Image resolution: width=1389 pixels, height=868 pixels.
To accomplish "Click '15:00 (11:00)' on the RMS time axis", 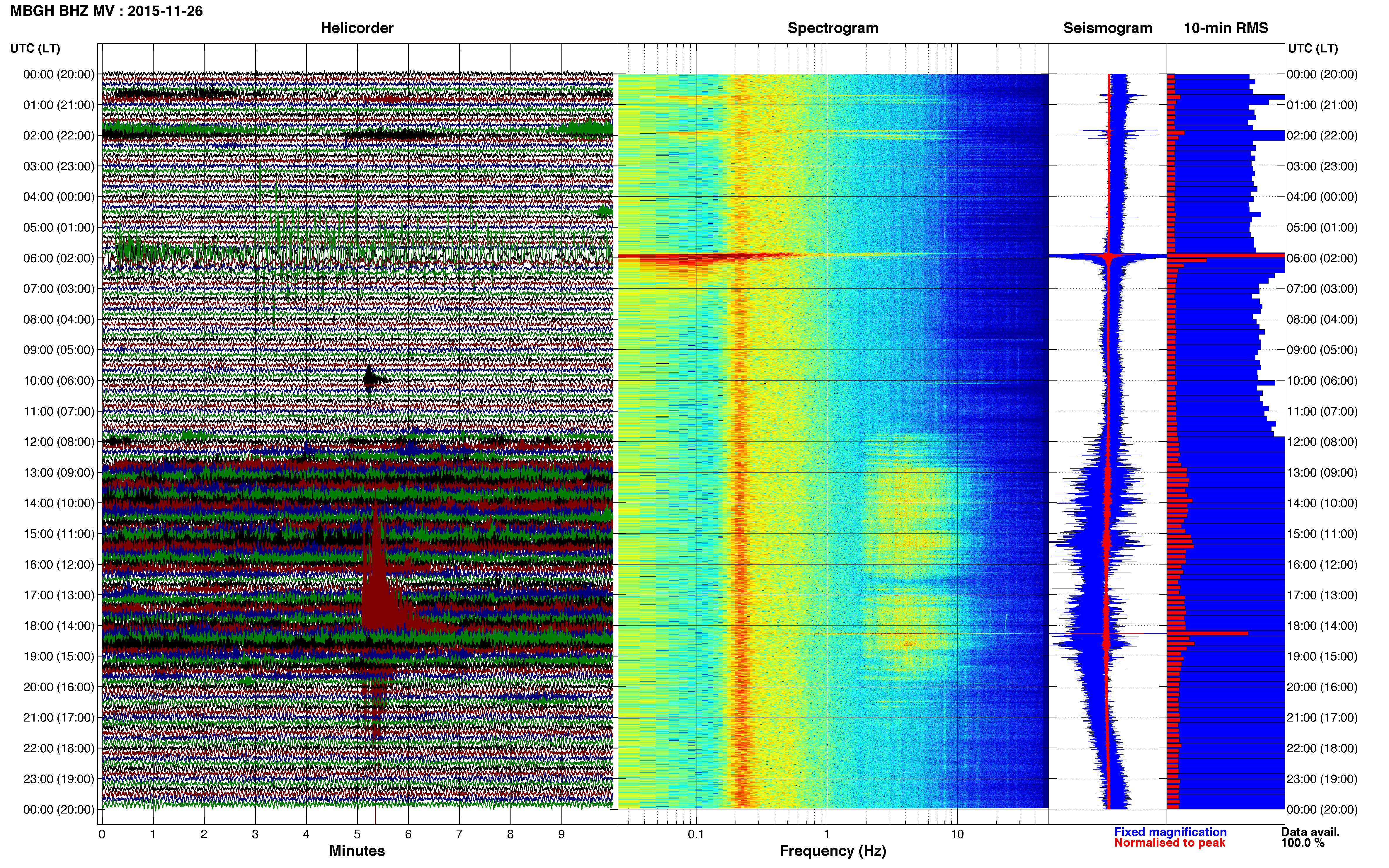I will pos(1322,534).
